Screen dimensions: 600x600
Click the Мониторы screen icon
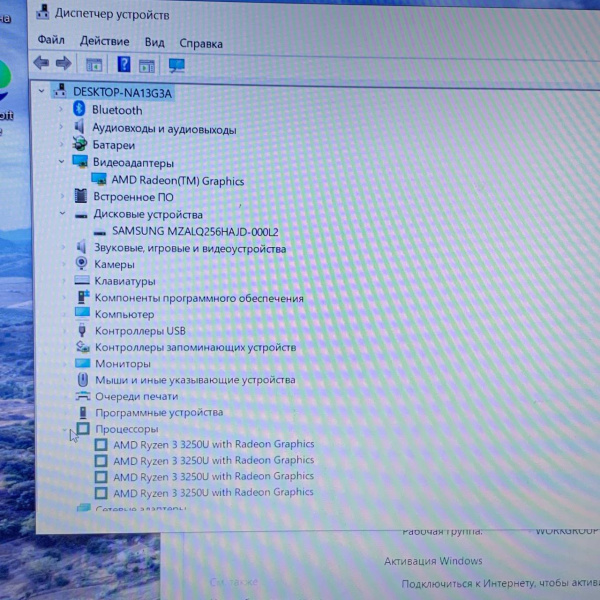tap(83, 363)
